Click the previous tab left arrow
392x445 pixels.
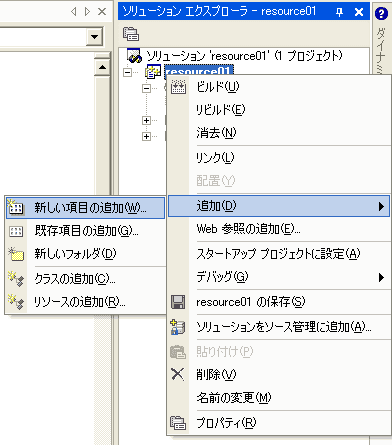click(74, 12)
